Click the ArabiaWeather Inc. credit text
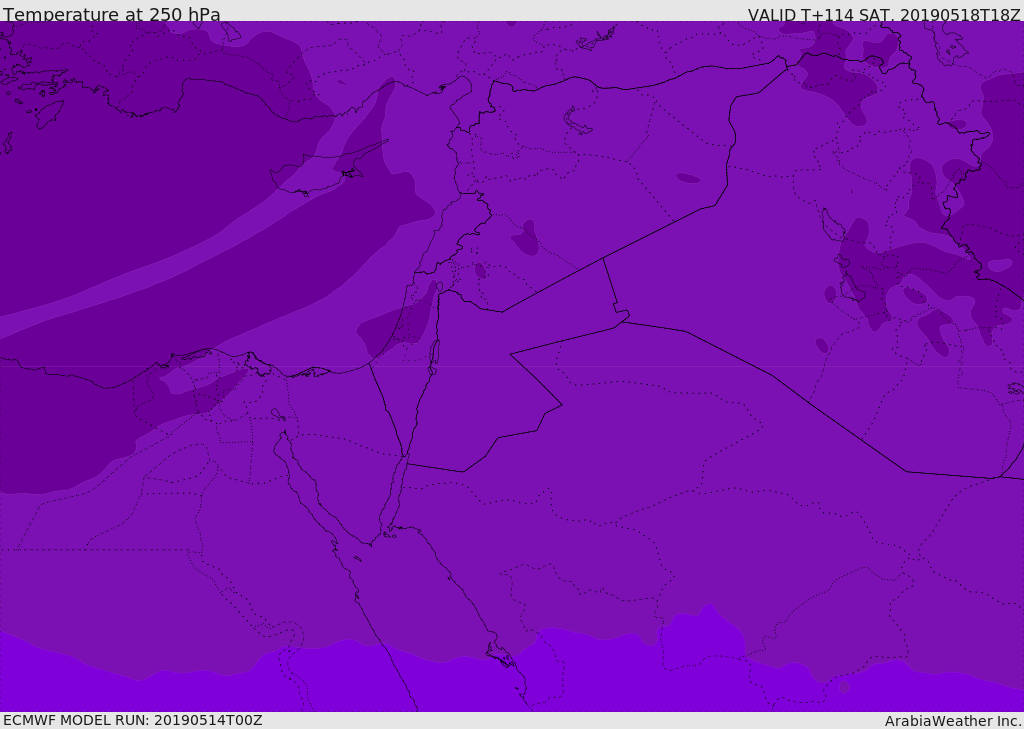This screenshot has width=1024, height=729. pos(952,721)
